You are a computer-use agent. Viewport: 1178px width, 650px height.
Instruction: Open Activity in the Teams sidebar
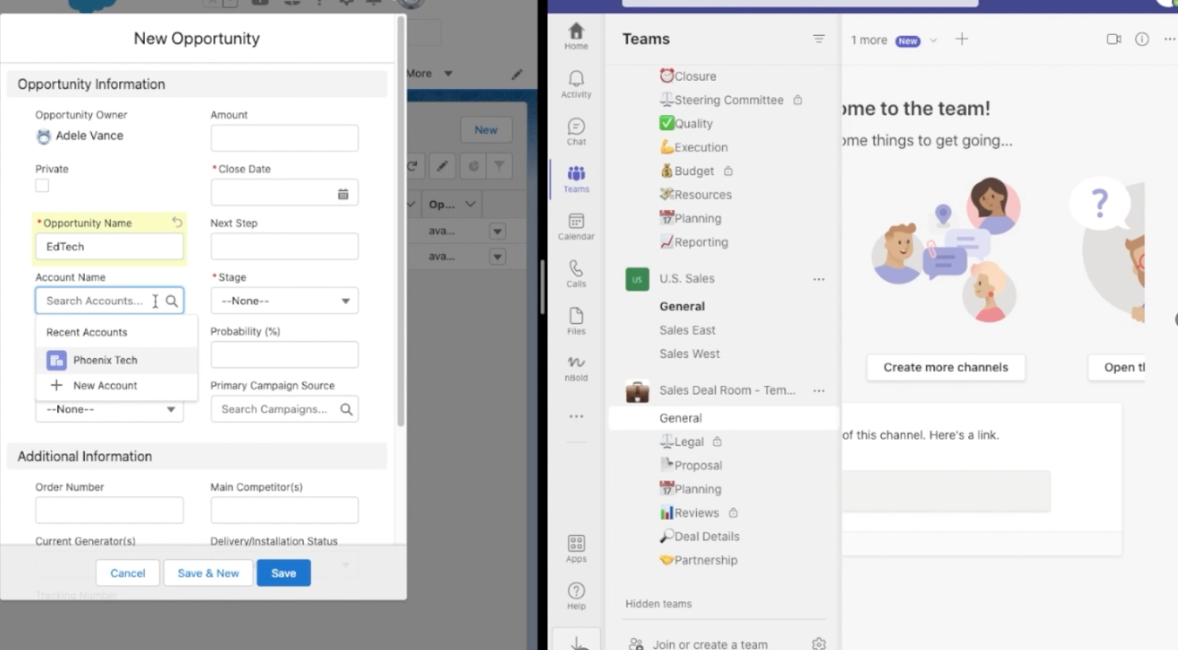tap(576, 83)
